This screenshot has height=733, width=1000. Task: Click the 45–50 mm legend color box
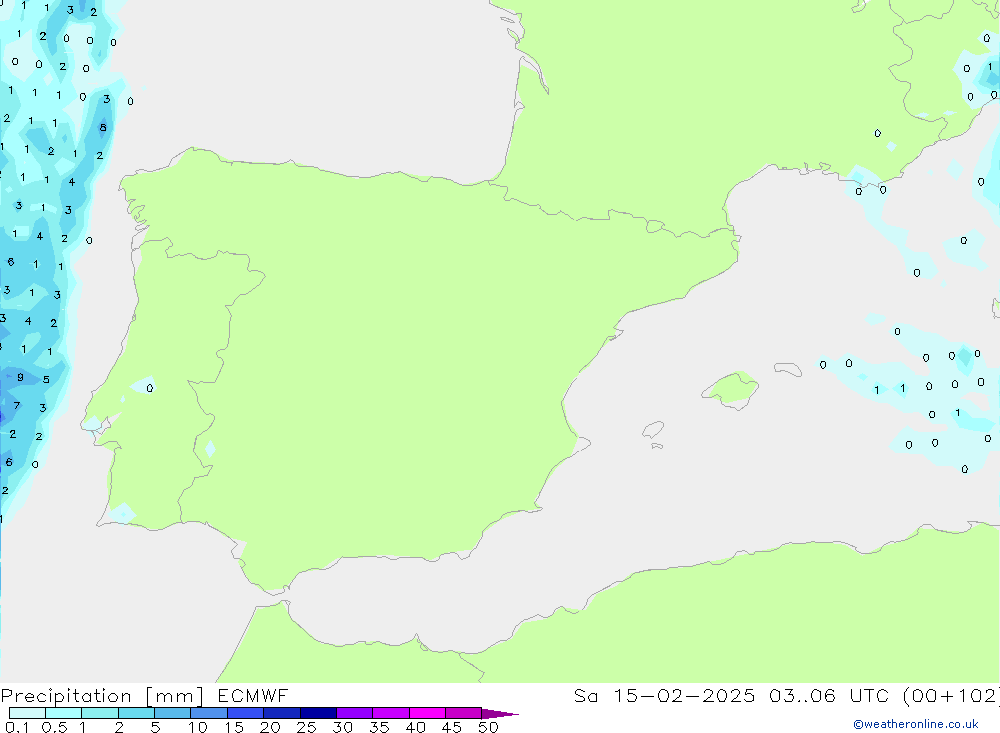463,713
